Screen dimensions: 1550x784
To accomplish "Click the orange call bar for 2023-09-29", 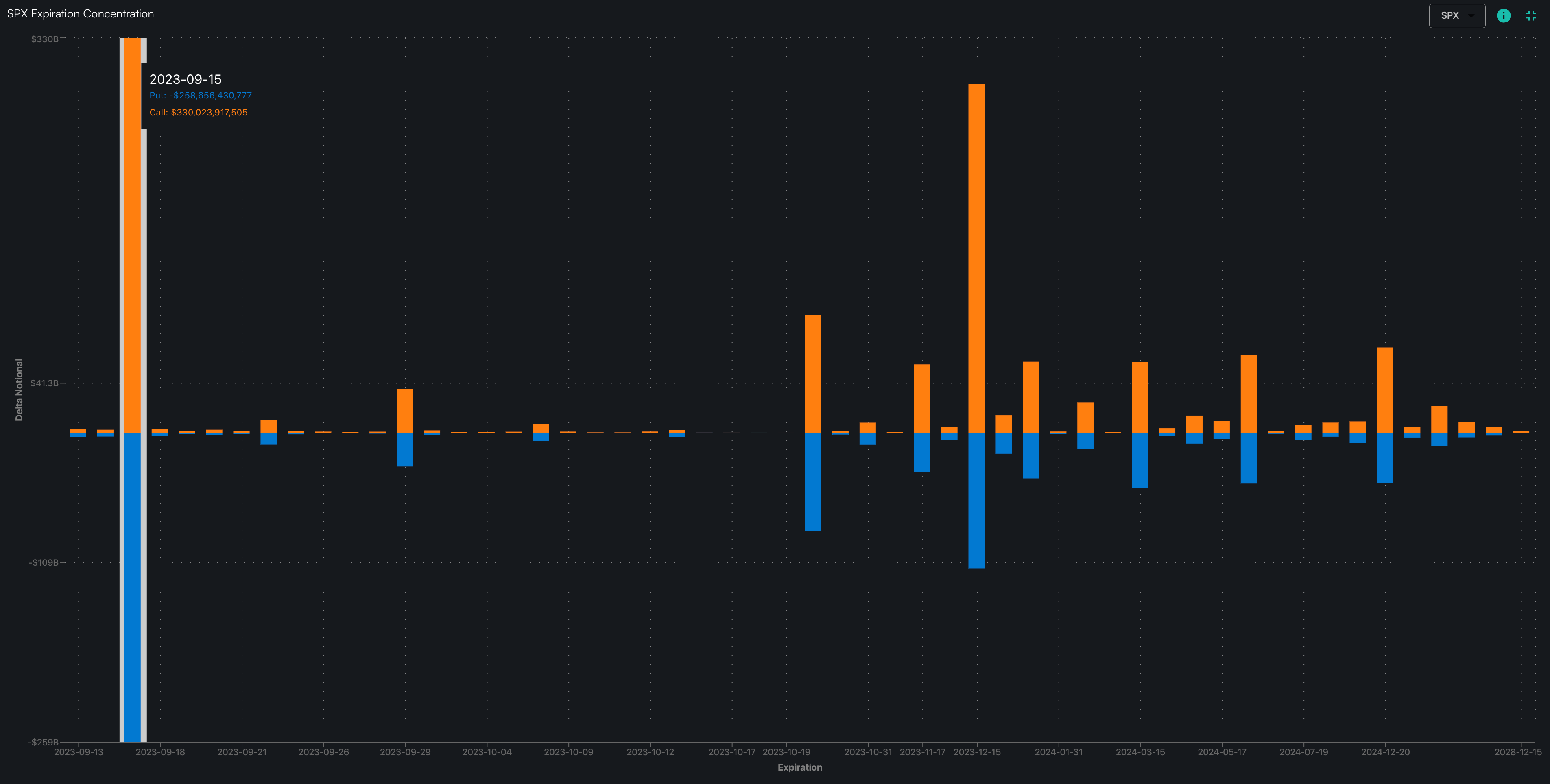I will (x=405, y=411).
